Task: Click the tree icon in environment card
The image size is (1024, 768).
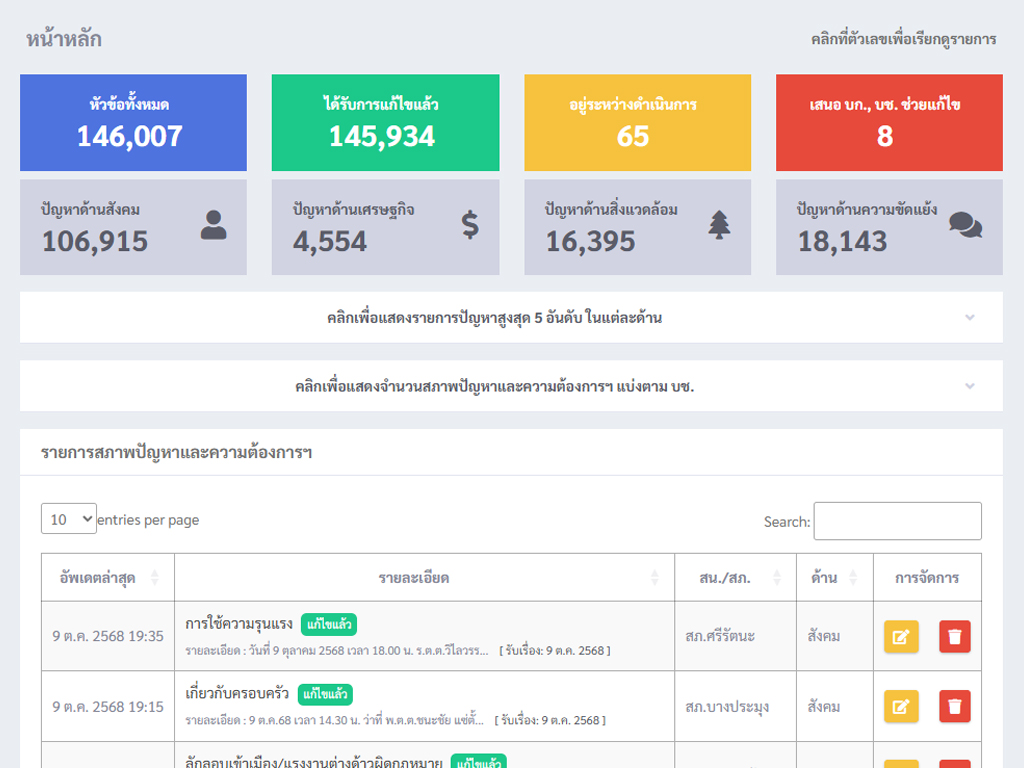Action: click(719, 225)
